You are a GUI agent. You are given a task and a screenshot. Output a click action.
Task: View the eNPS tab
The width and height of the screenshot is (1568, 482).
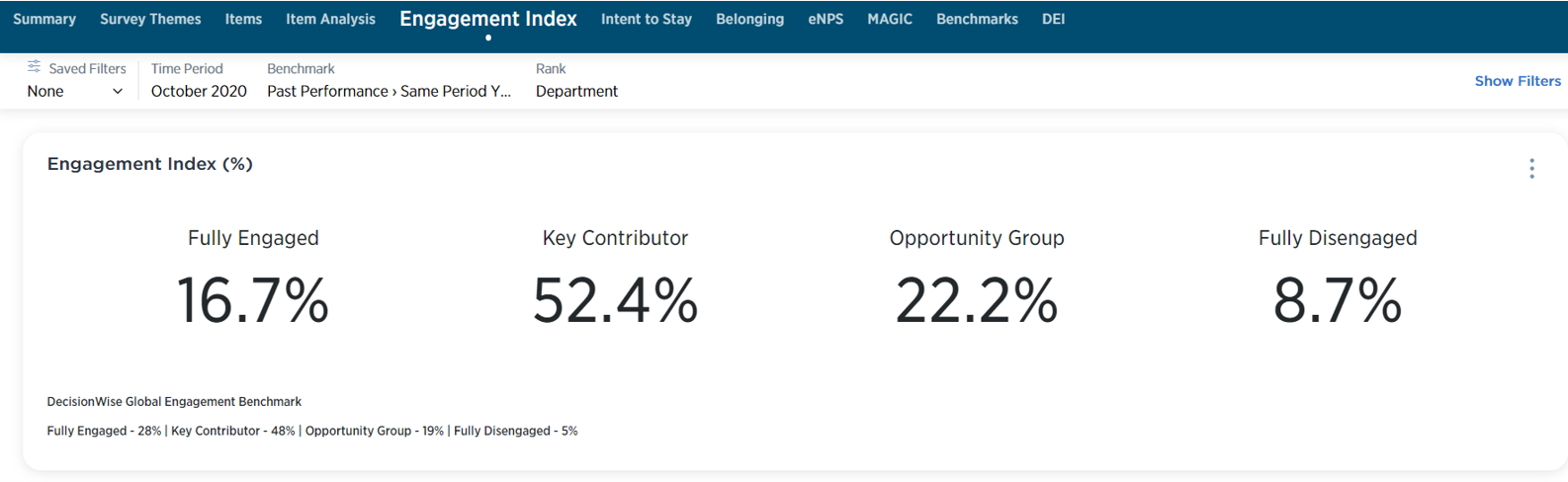[x=826, y=20]
